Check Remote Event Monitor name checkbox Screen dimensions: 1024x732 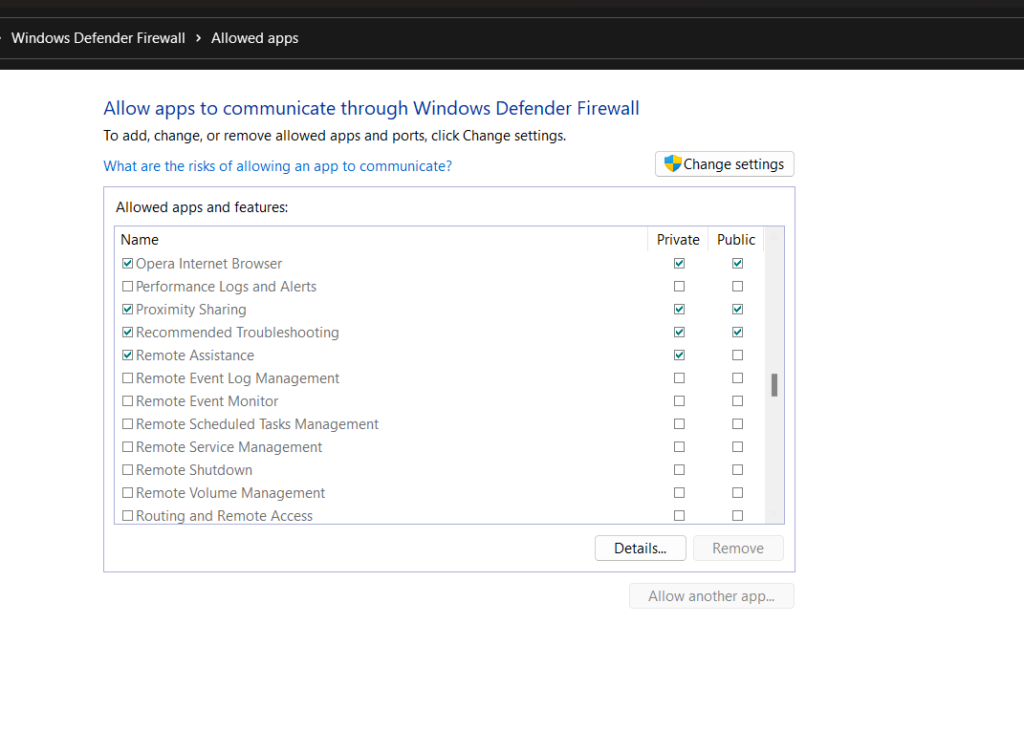(127, 401)
